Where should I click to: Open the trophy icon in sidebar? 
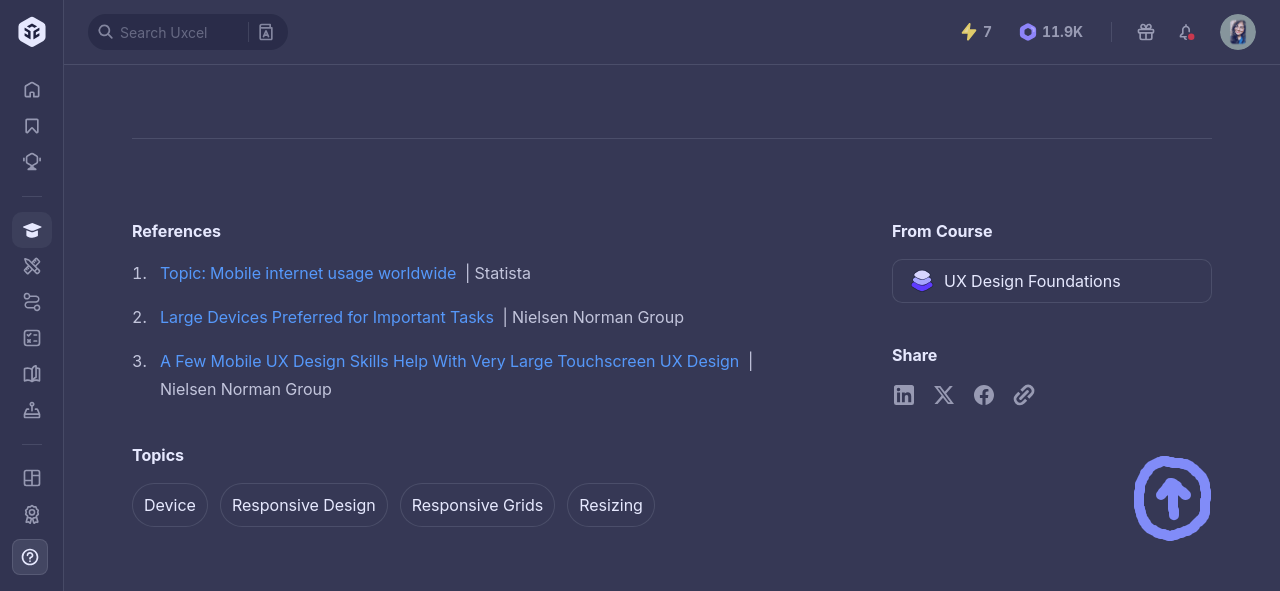tap(32, 161)
